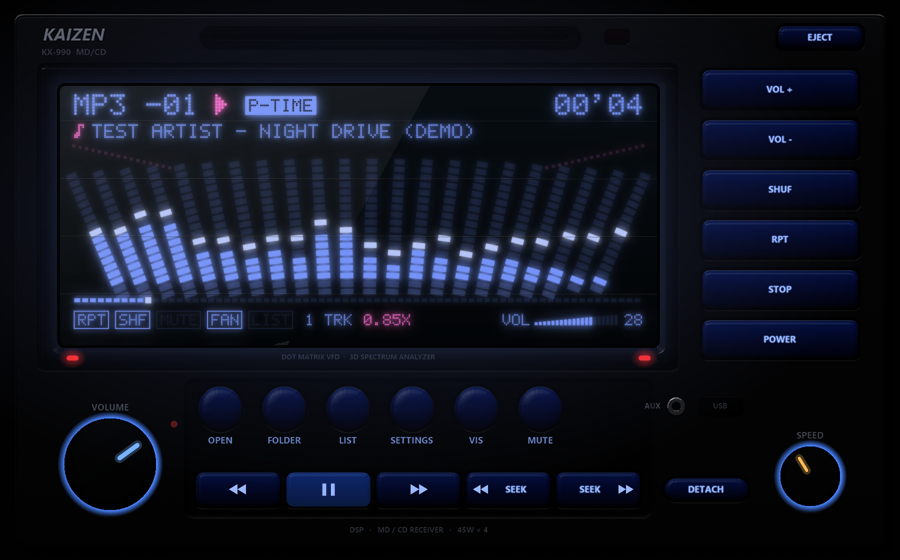Switch visualizer with VIS button
Viewport: 900px width, 560px height.
coord(476,408)
